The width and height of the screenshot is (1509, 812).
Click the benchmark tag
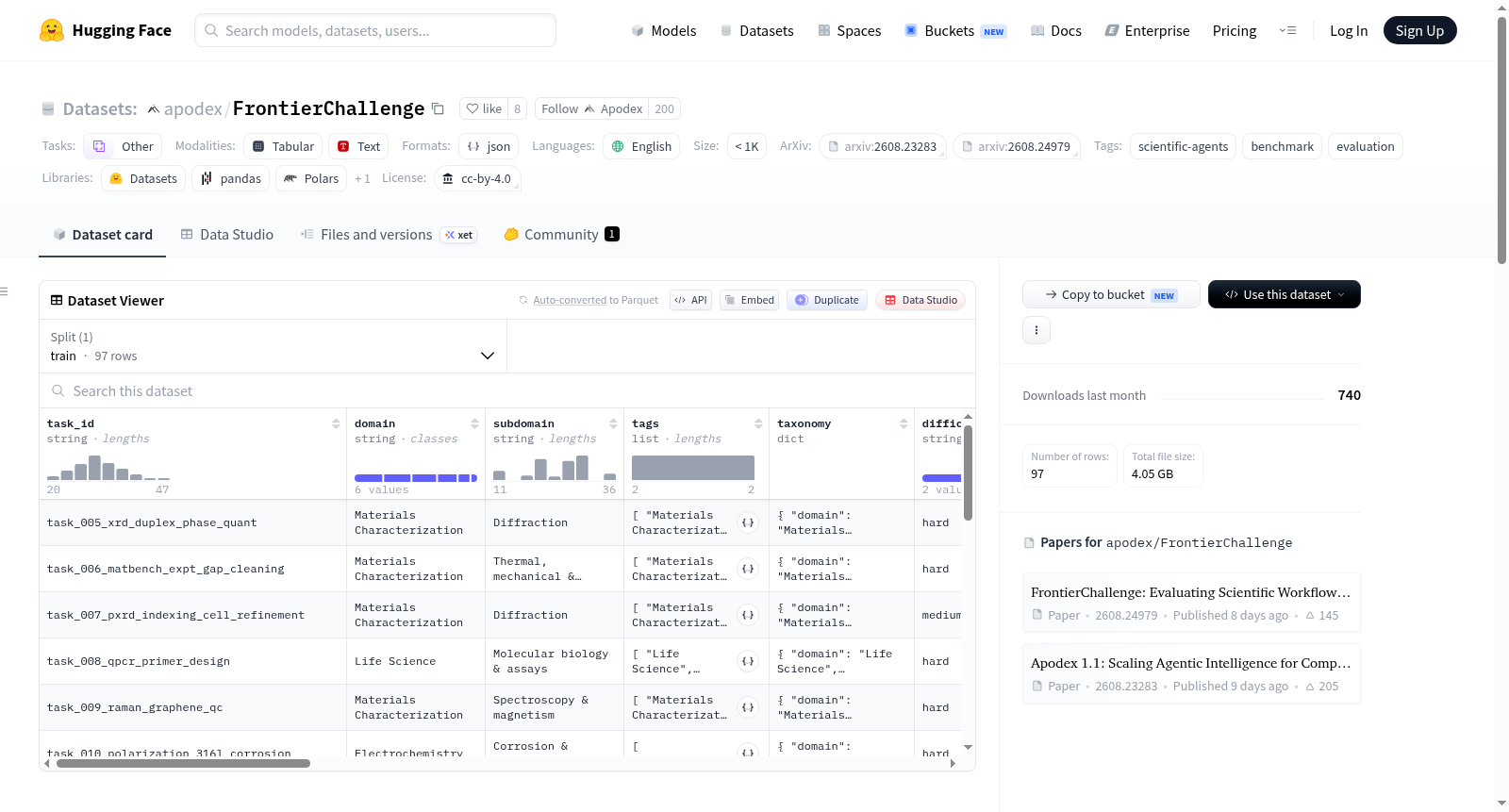(x=1282, y=146)
